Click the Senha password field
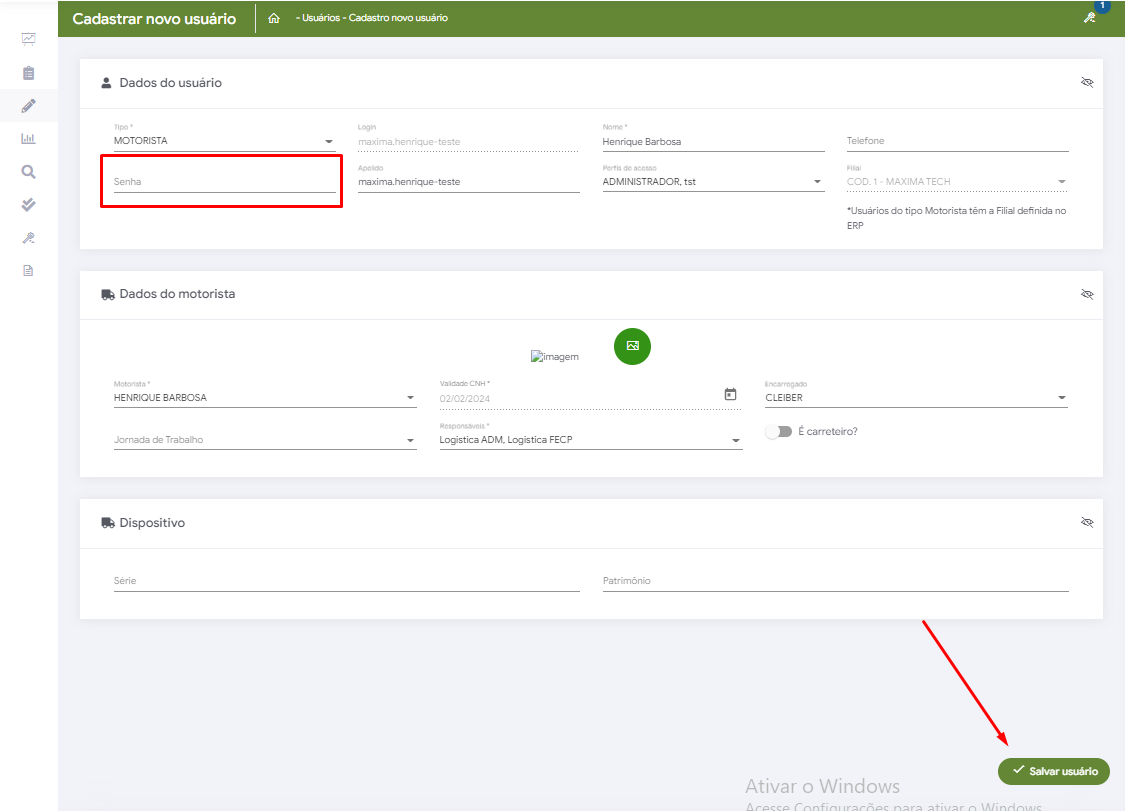This screenshot has width=1125, height=811. point(224,182)
